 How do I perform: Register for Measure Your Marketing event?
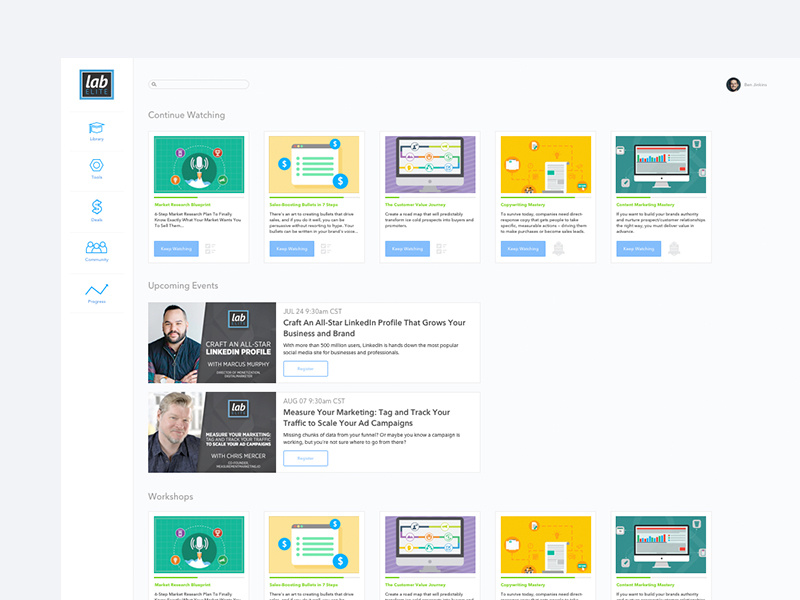(305, 458)
